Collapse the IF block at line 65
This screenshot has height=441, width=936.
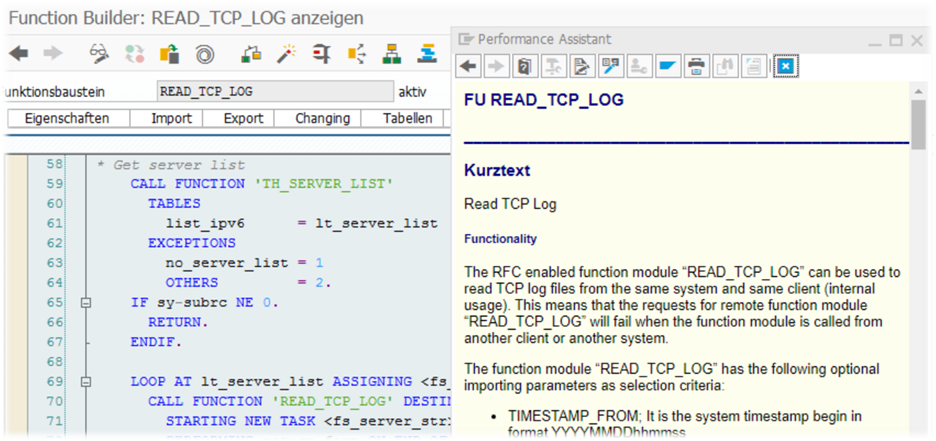(87, 303)
